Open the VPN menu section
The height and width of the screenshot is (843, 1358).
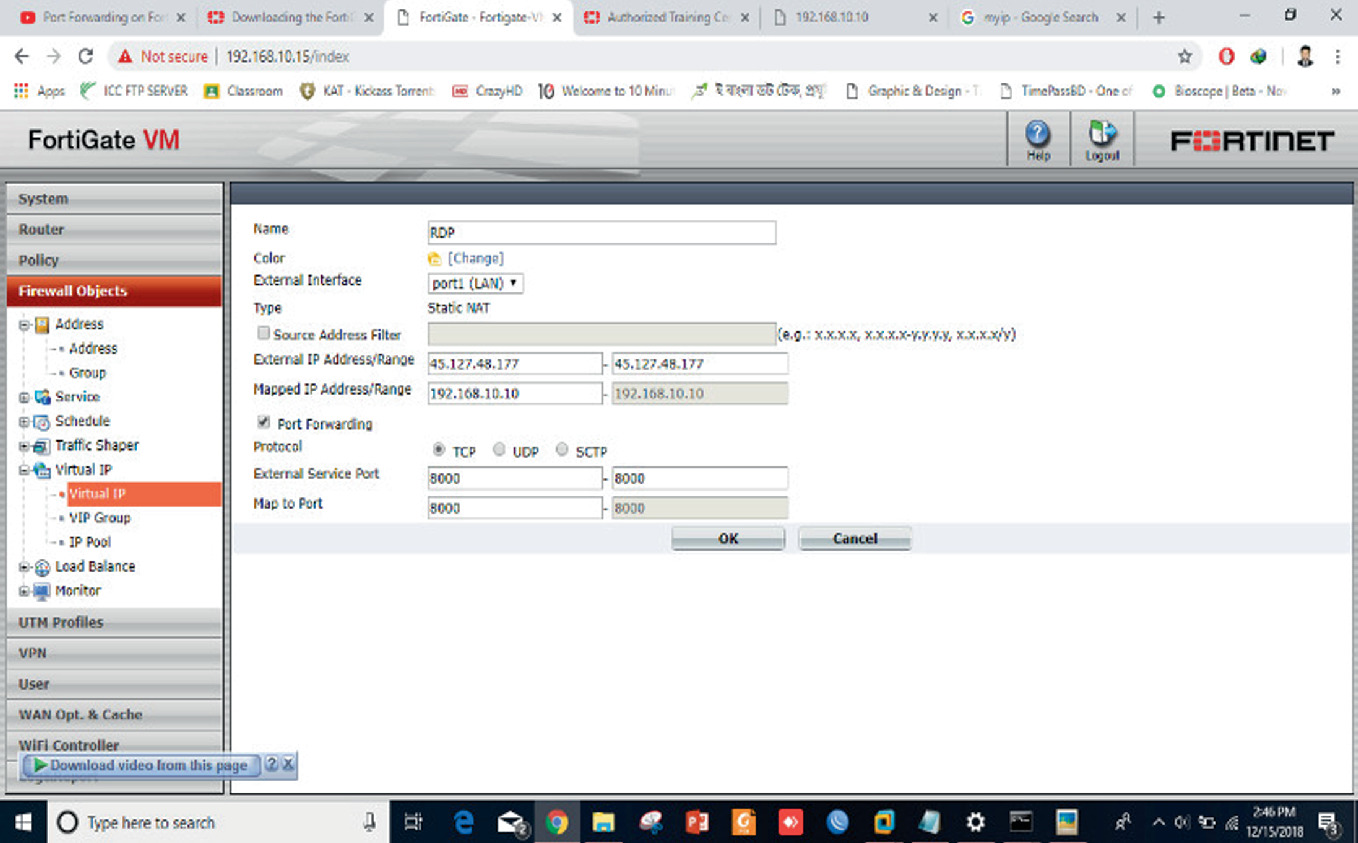pyautogui.click(x=114, y=653)
